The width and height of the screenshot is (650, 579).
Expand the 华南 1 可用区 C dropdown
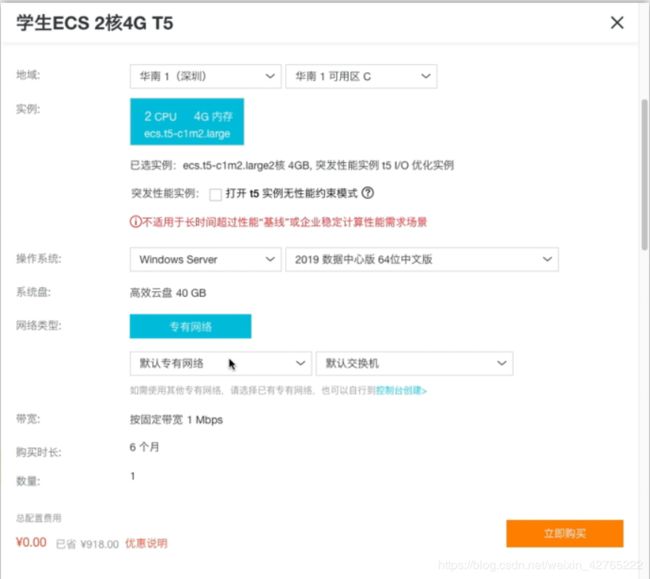point(360,76)
